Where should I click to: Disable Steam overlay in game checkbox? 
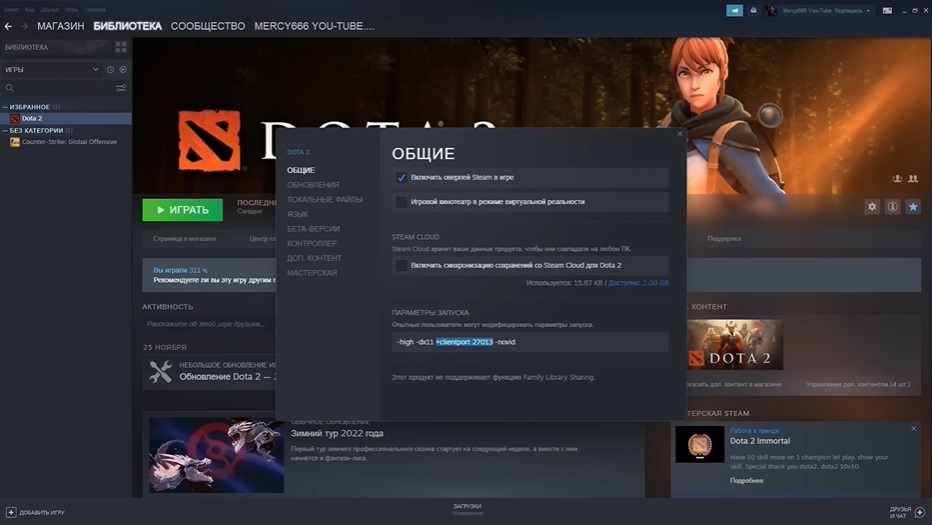(401, 178)
